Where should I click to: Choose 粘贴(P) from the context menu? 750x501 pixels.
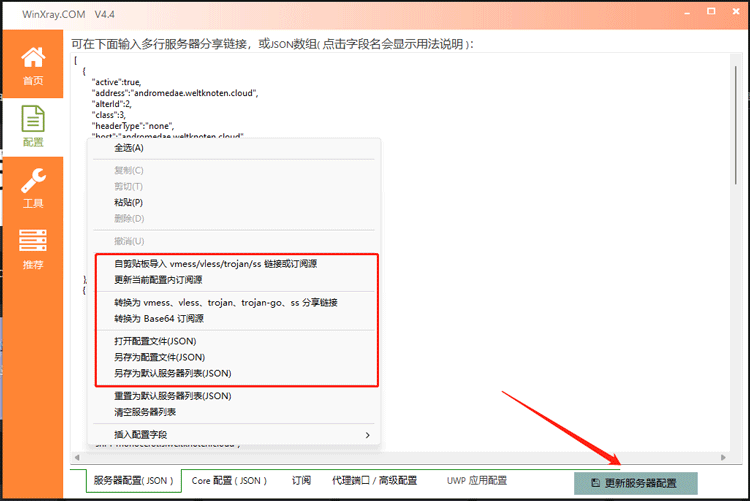[234, 202]
